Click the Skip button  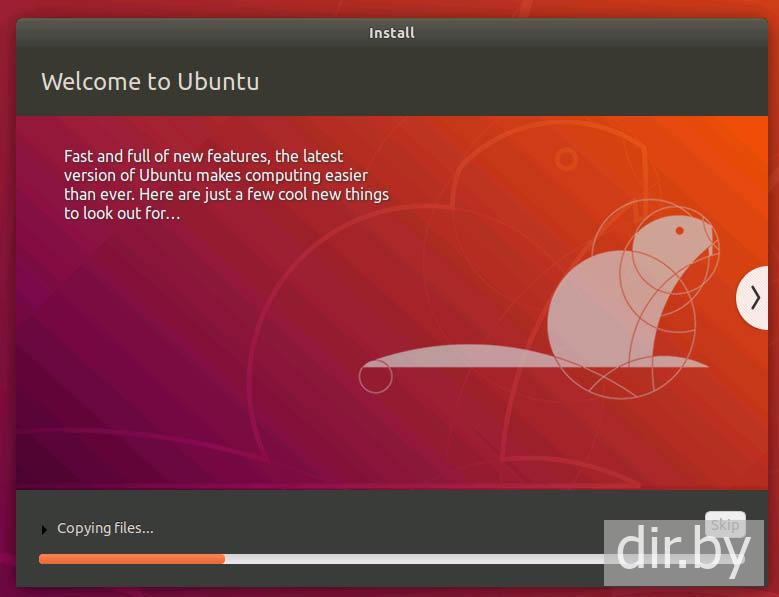pyautogui.click(x=725, y=524)
